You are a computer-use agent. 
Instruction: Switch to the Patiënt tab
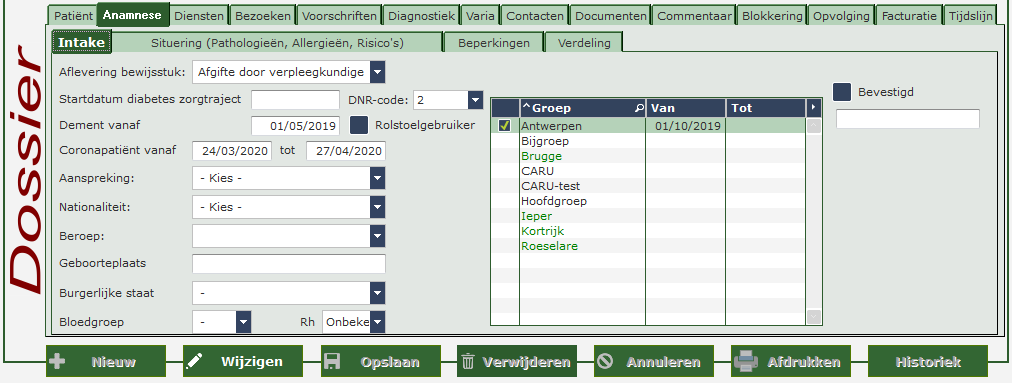[72, 16]
